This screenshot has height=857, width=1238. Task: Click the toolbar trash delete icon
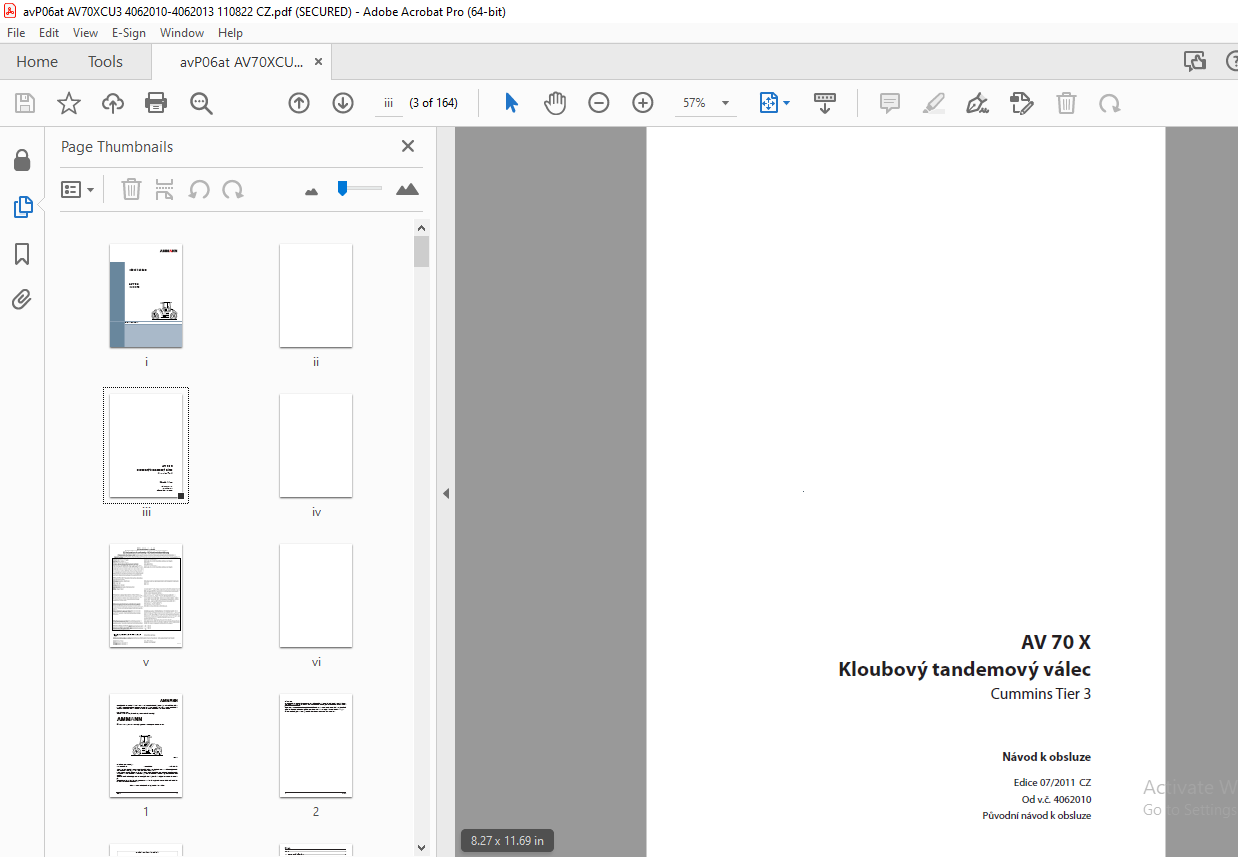click(x=1067, y=103)
